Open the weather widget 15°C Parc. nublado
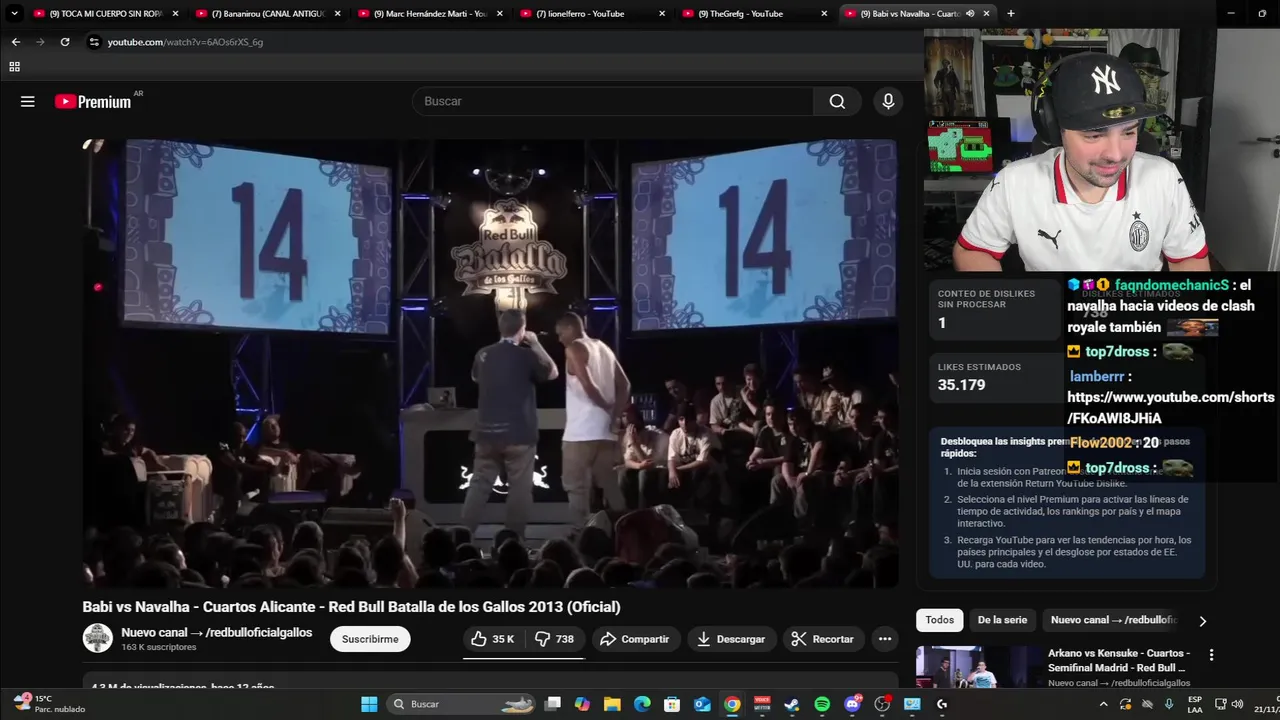The height and width of the screenshot is (720, 1280). pyautogui.click(x=50, y=704)
